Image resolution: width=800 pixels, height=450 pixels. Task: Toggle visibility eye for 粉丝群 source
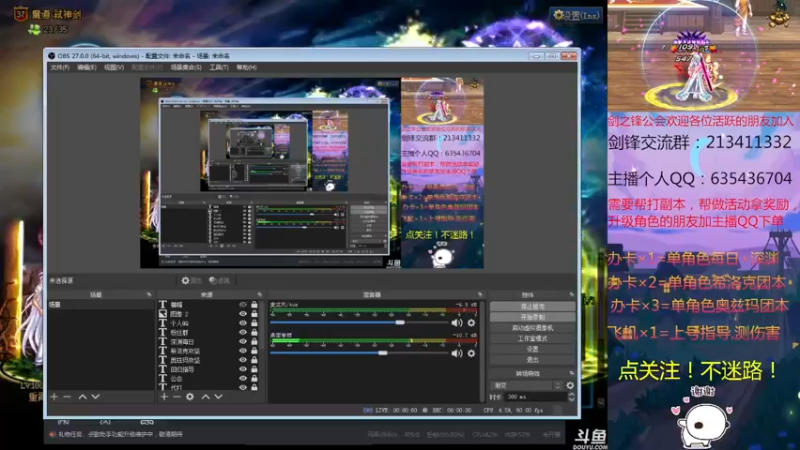243,332
